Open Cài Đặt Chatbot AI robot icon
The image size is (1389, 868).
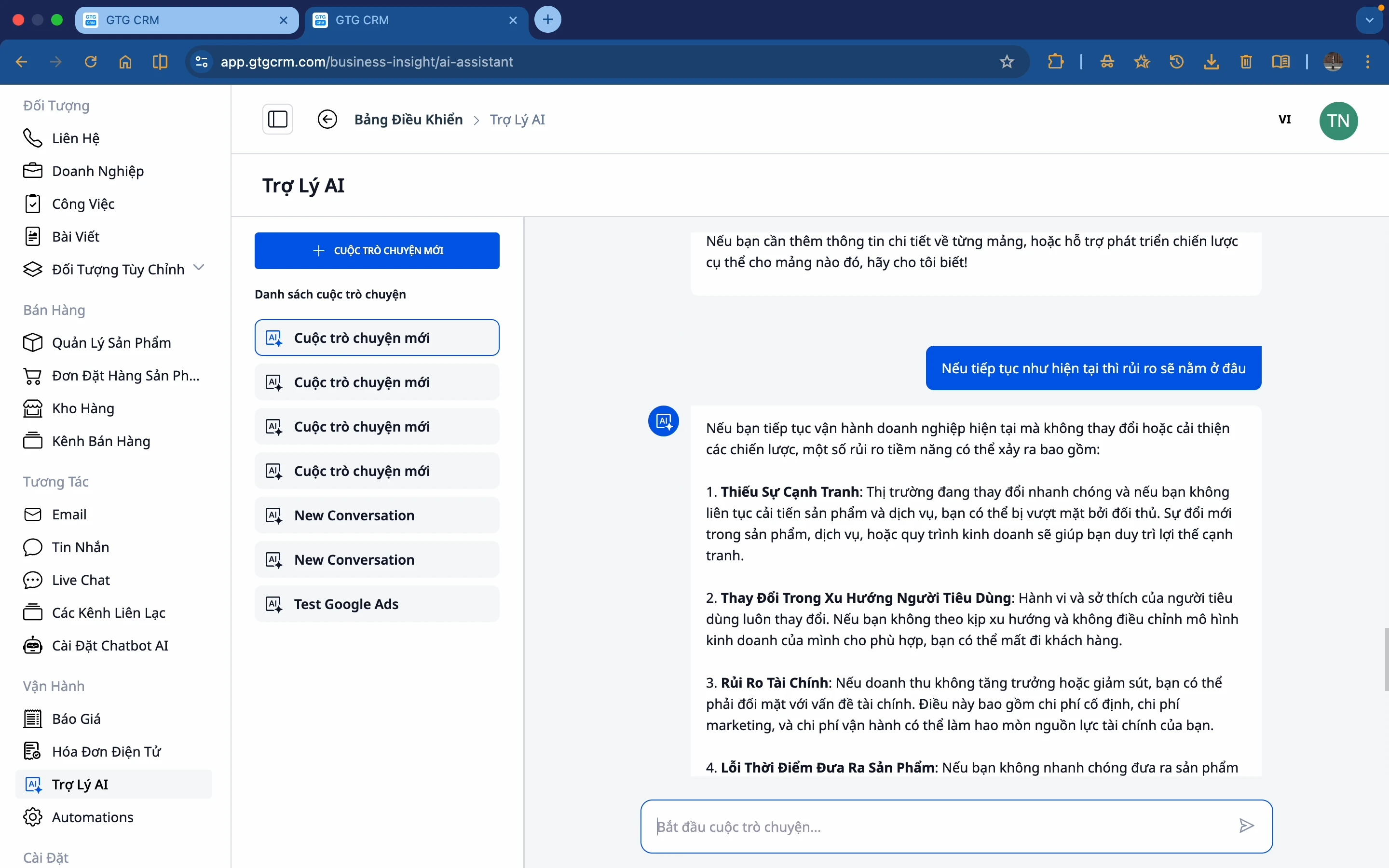[x=33, y=645]
